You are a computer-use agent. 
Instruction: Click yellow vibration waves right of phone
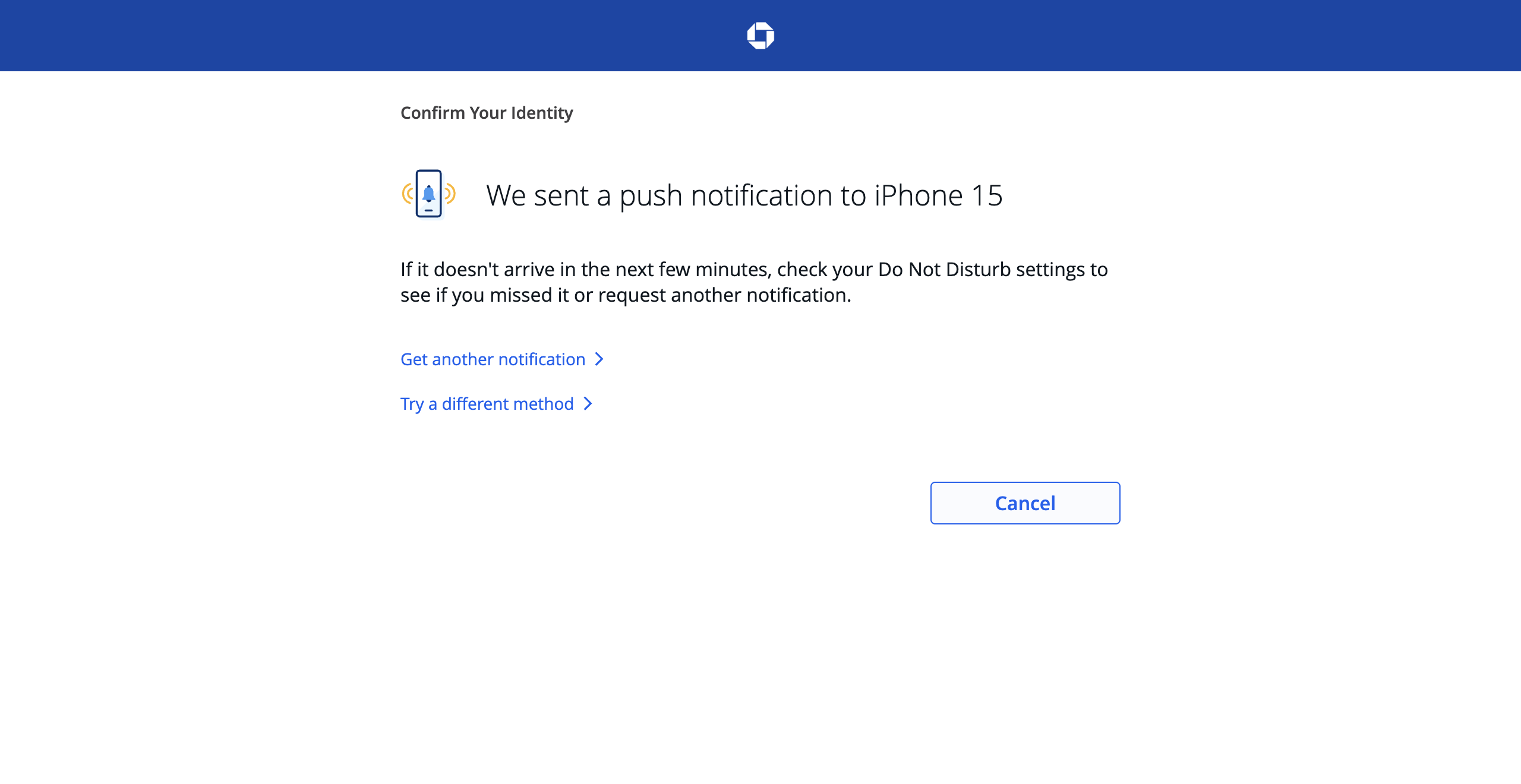tap(450, 194)
